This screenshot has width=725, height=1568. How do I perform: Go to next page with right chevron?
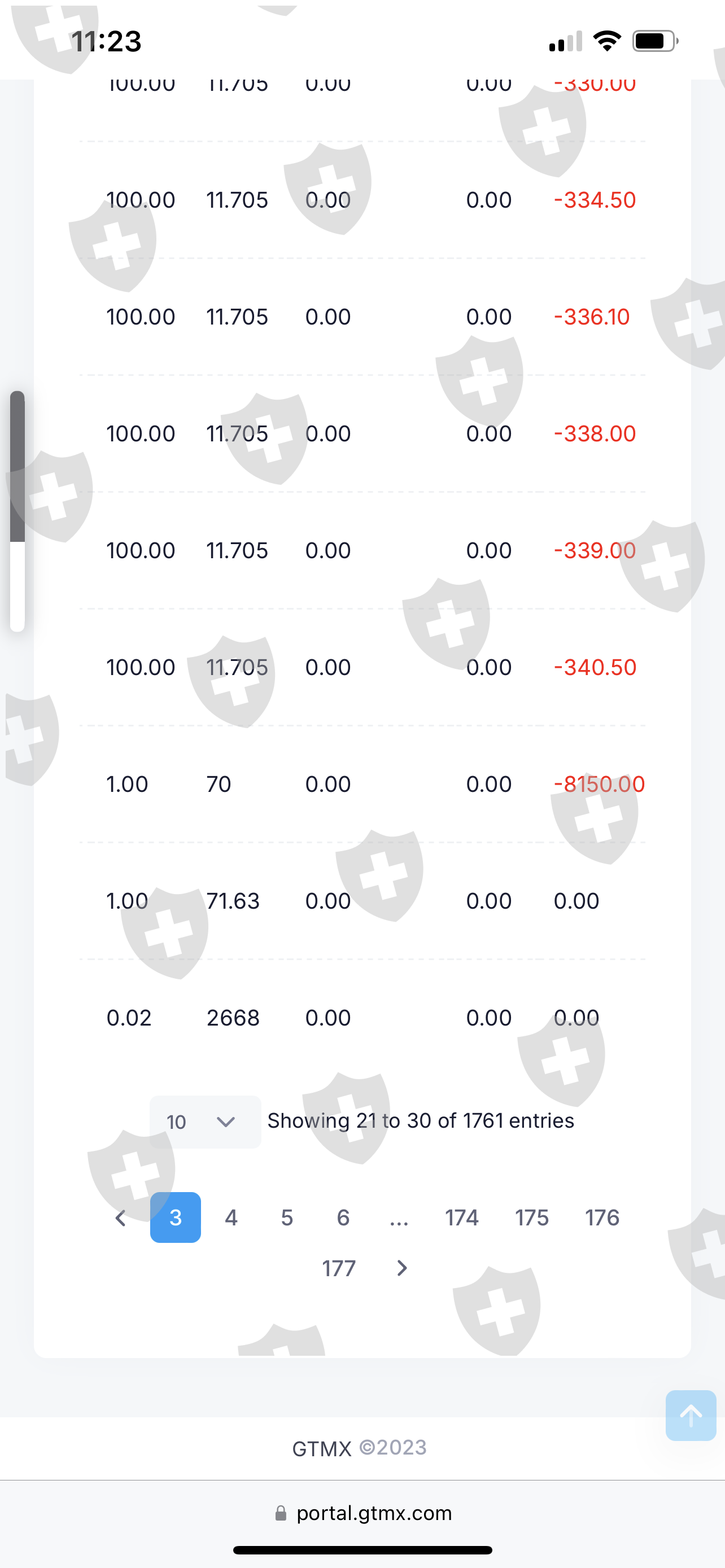click(402, 1268)
